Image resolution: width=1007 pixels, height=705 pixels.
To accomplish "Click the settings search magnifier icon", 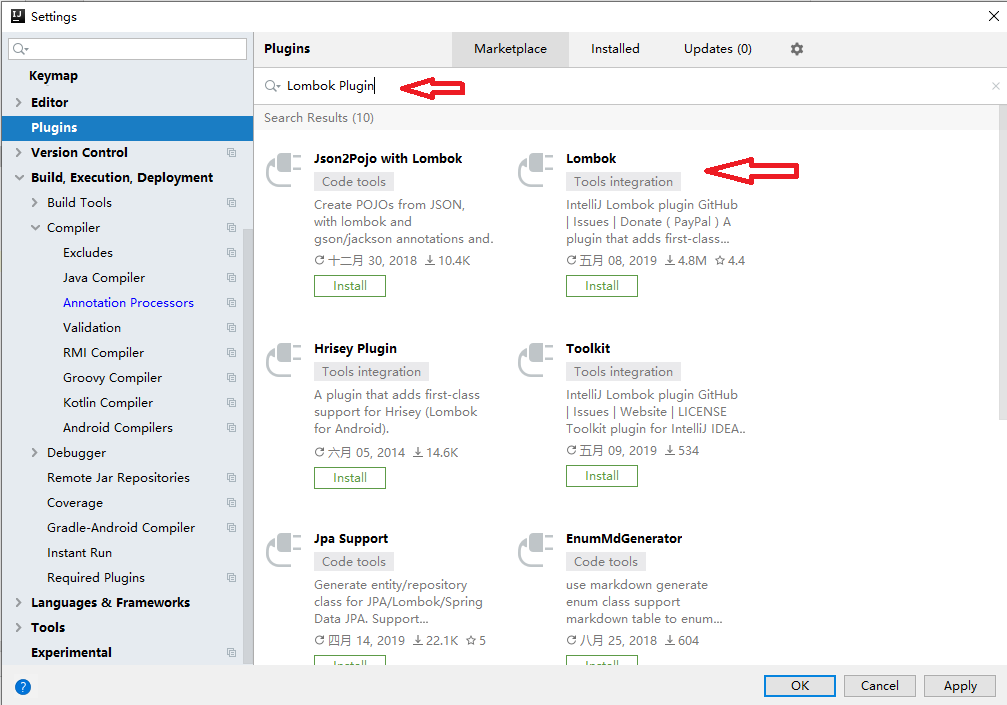I will (x=21, y=49).
